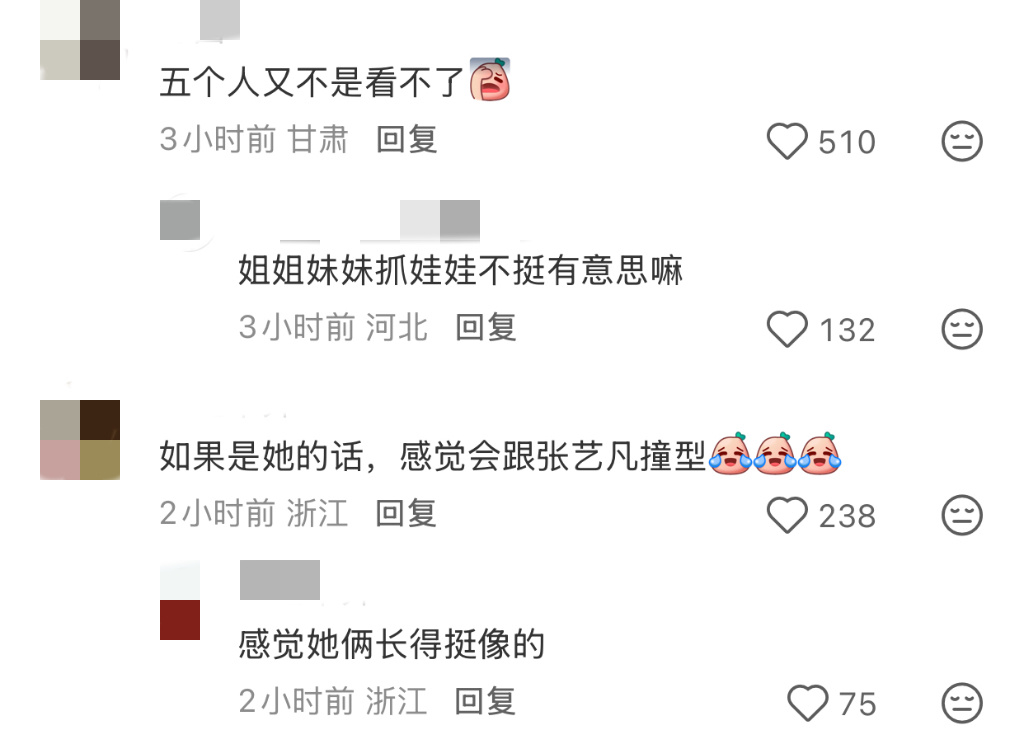Dislike the 姐姐妹妹抓娃娃 comment
Image resolution: width=1024 pixels, height=729 pixels.
click(x=962, y=329)
